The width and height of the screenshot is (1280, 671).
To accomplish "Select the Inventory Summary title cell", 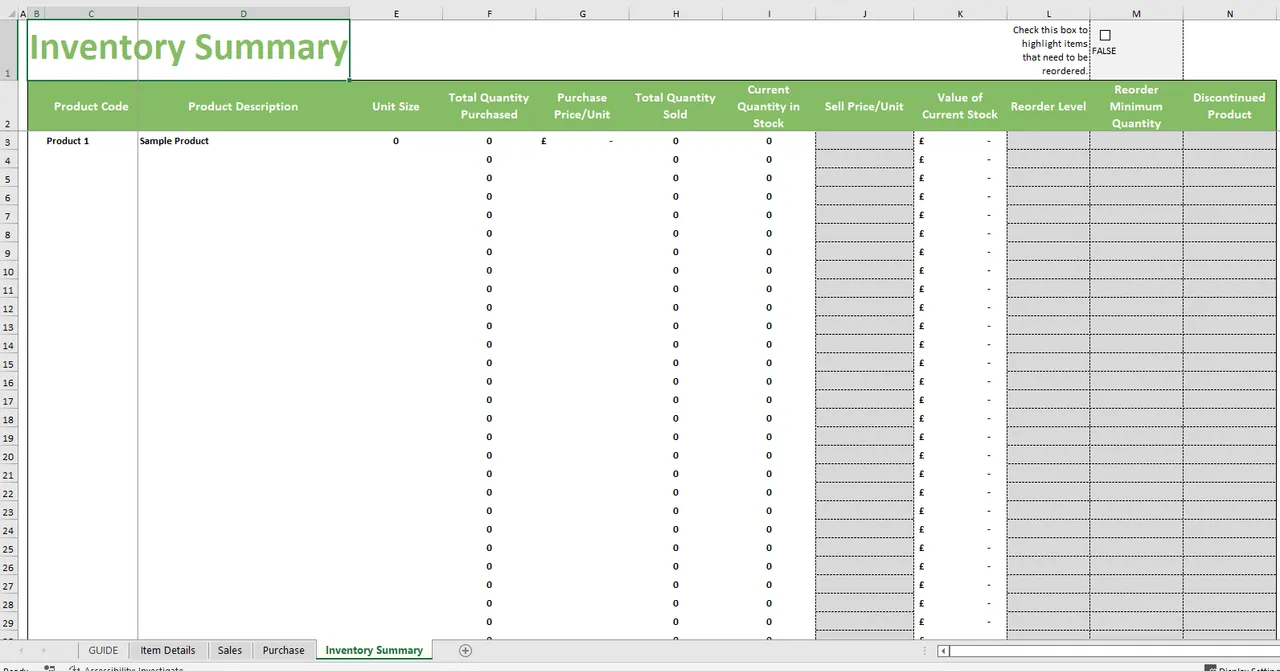I will click(x=188, y=46).
